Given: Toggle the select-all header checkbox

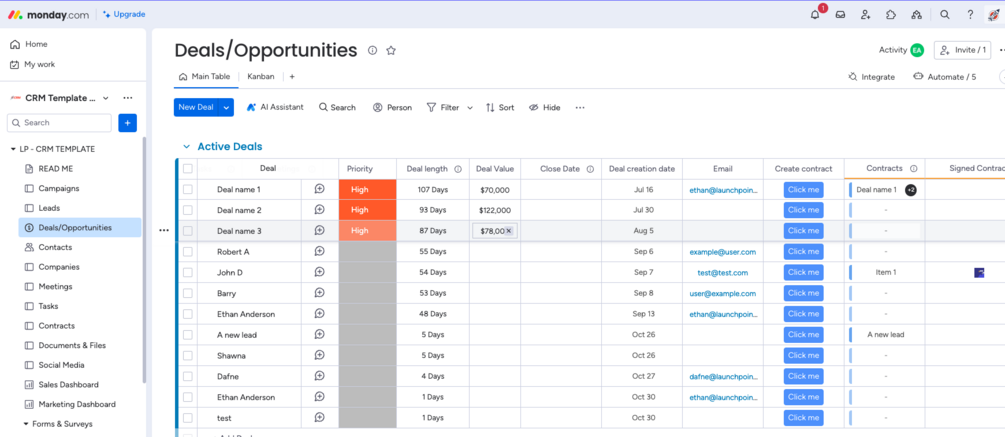Looking at the screenshot, I should pos(187,169).
